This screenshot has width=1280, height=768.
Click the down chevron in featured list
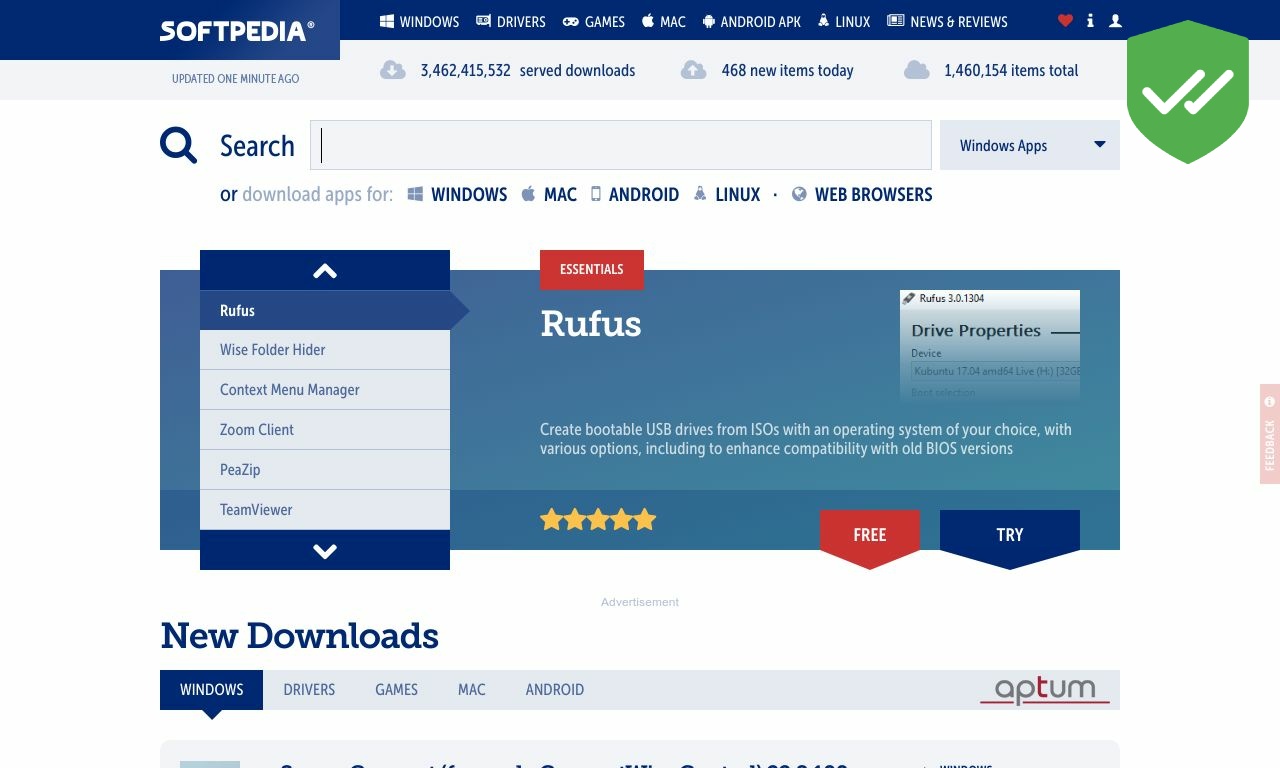coord(325,550)
